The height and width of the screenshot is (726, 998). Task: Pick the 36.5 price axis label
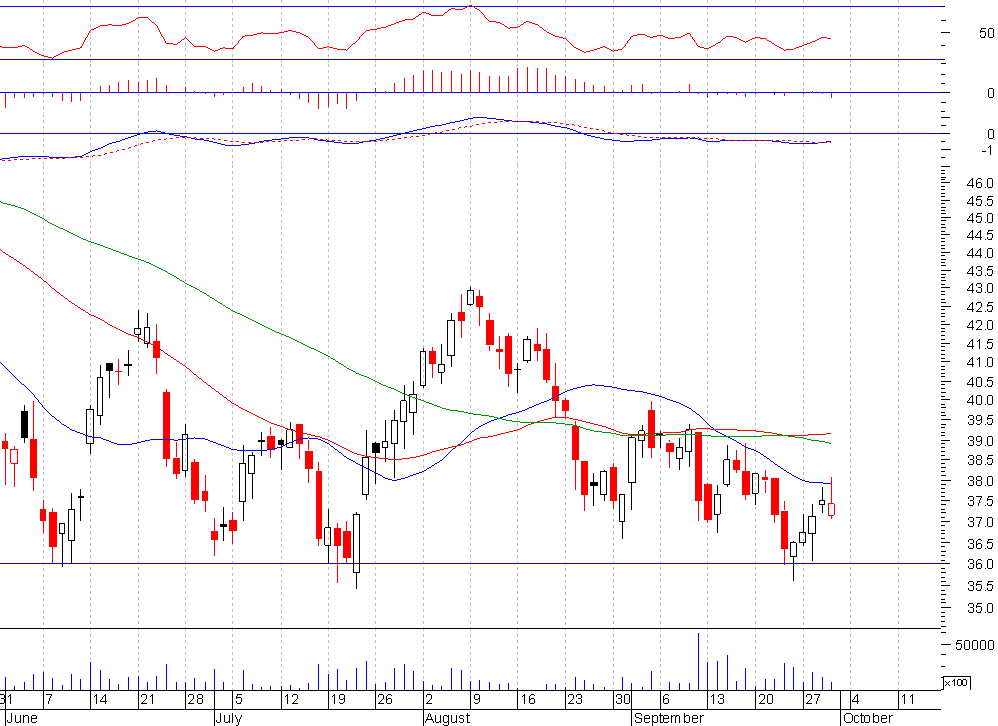point(980,544)
